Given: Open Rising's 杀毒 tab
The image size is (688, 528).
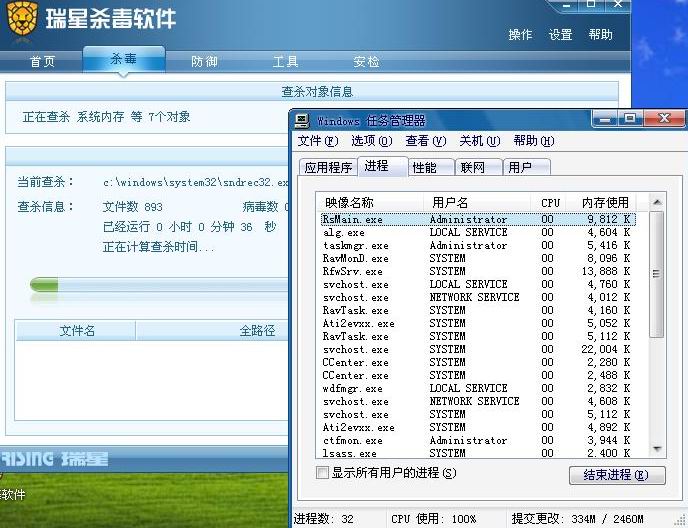Looking at the screenshot, I should [124, 59].
